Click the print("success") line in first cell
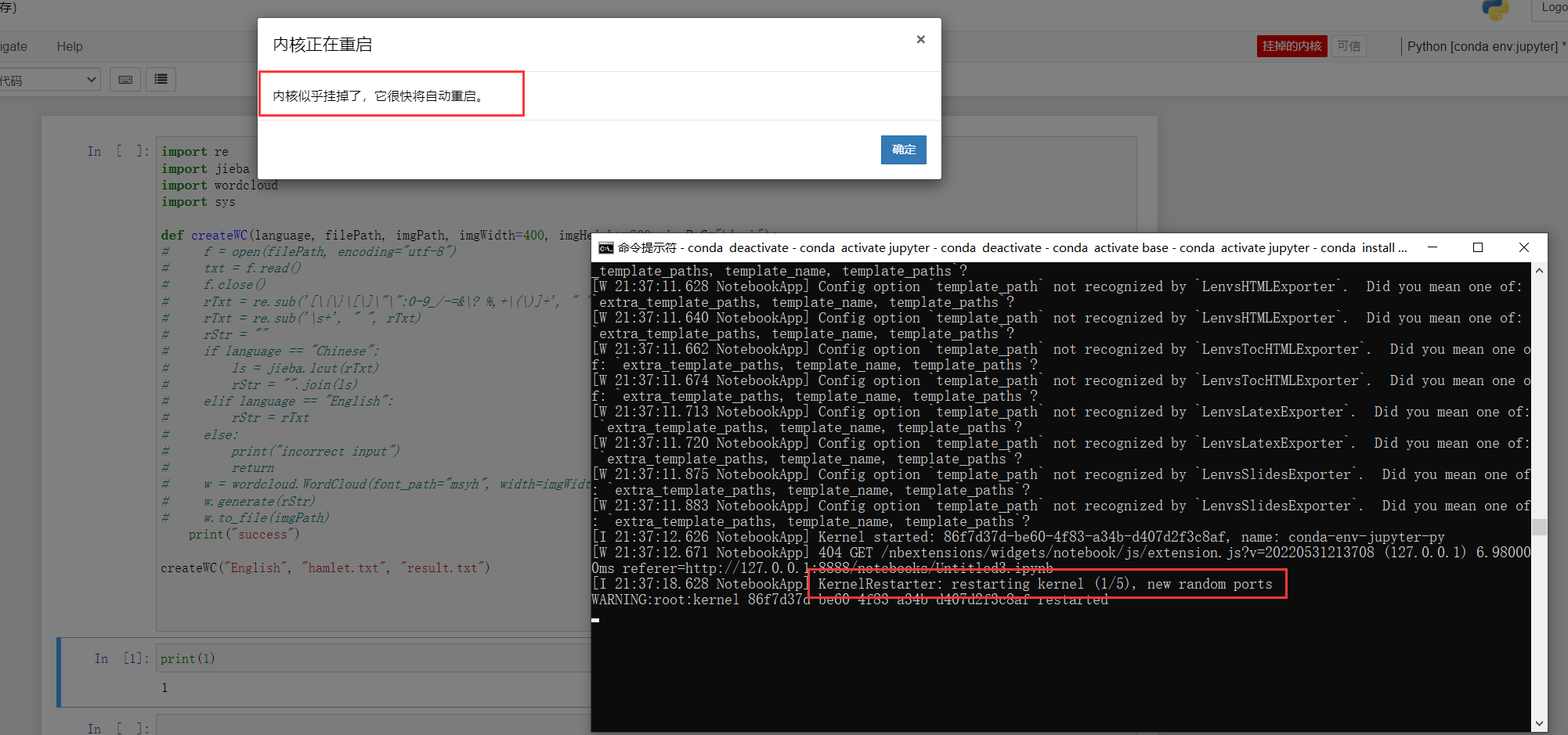Viewport: 1568px width, 735px height. (x=244, y=535)
